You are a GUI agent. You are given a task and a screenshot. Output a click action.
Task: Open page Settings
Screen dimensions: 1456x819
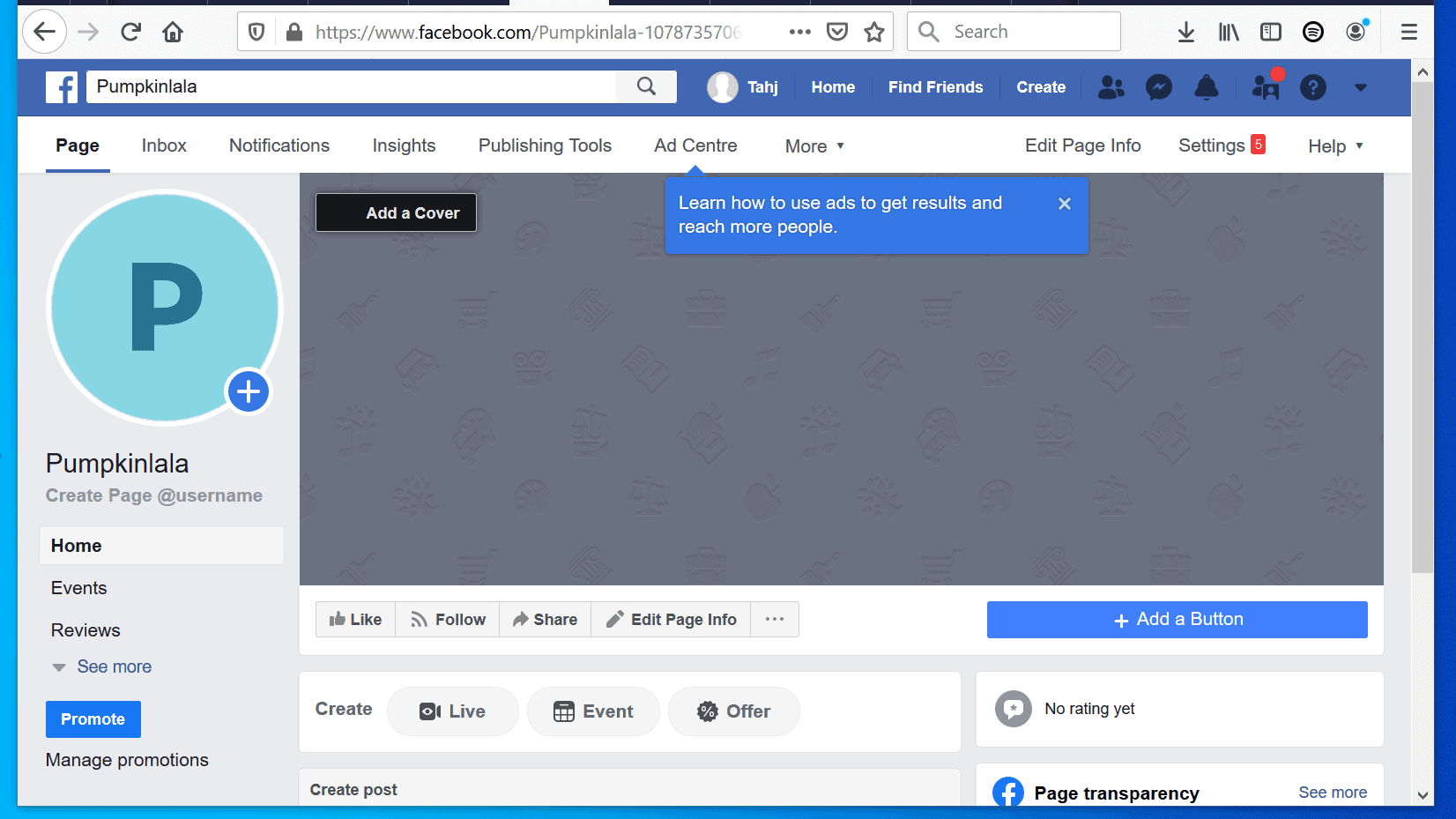click(1212, 145)
